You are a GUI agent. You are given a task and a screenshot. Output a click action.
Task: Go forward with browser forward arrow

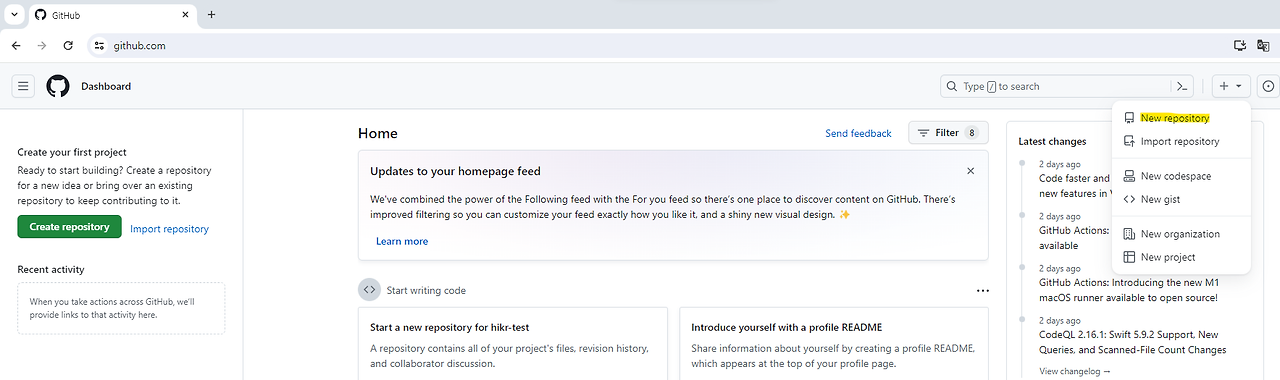pyautogui.click(x=42, y=46)
